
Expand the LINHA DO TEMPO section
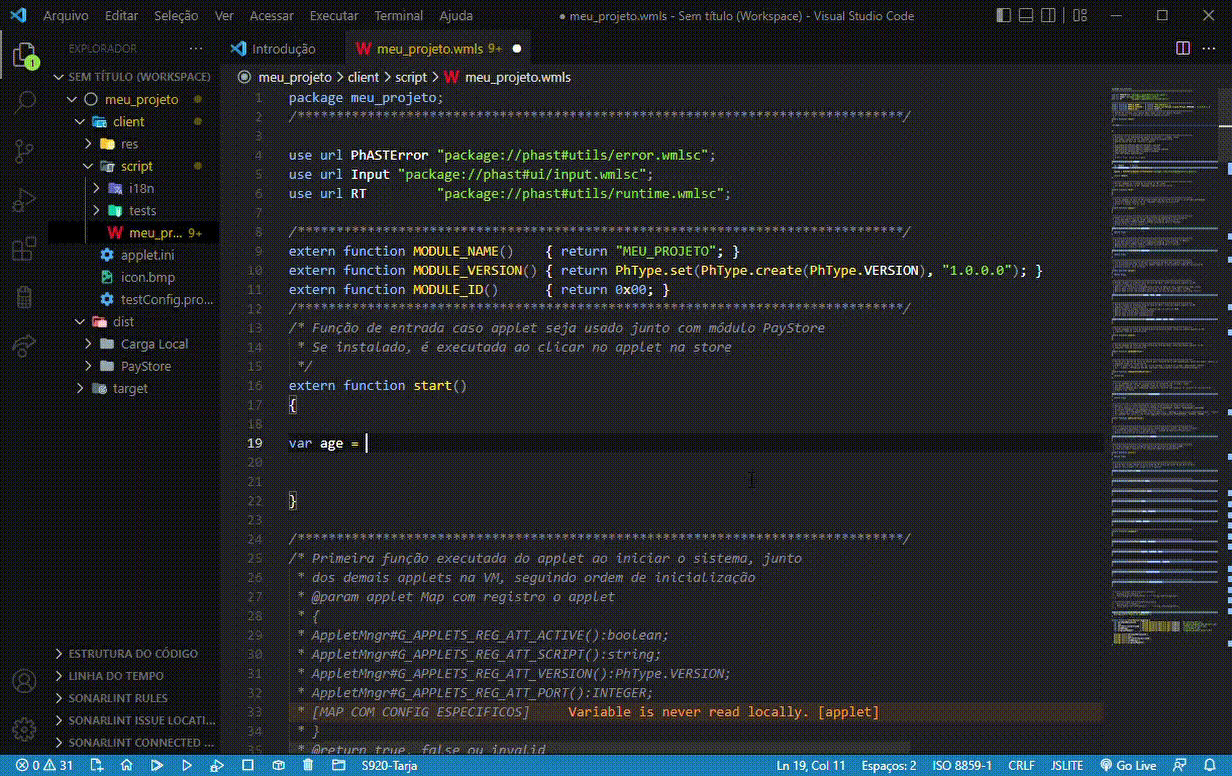(x=110, y=675)
